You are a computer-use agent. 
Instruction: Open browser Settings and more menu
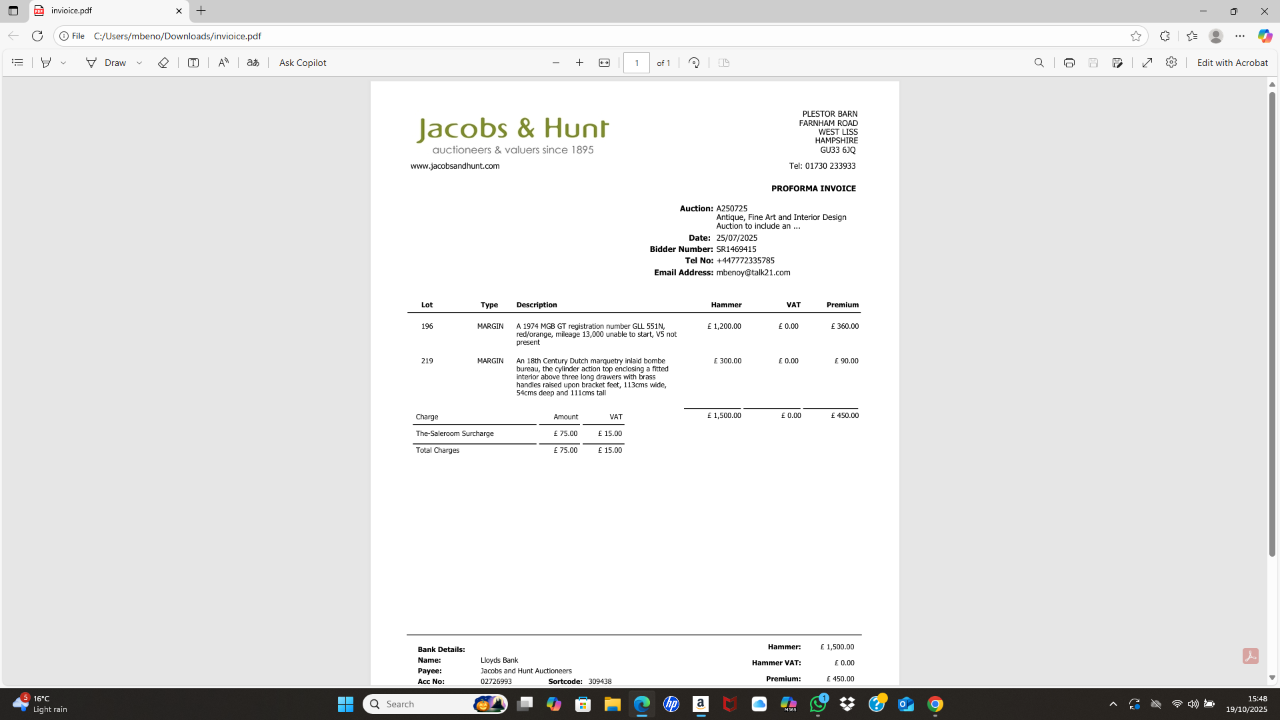(1240, 36)
